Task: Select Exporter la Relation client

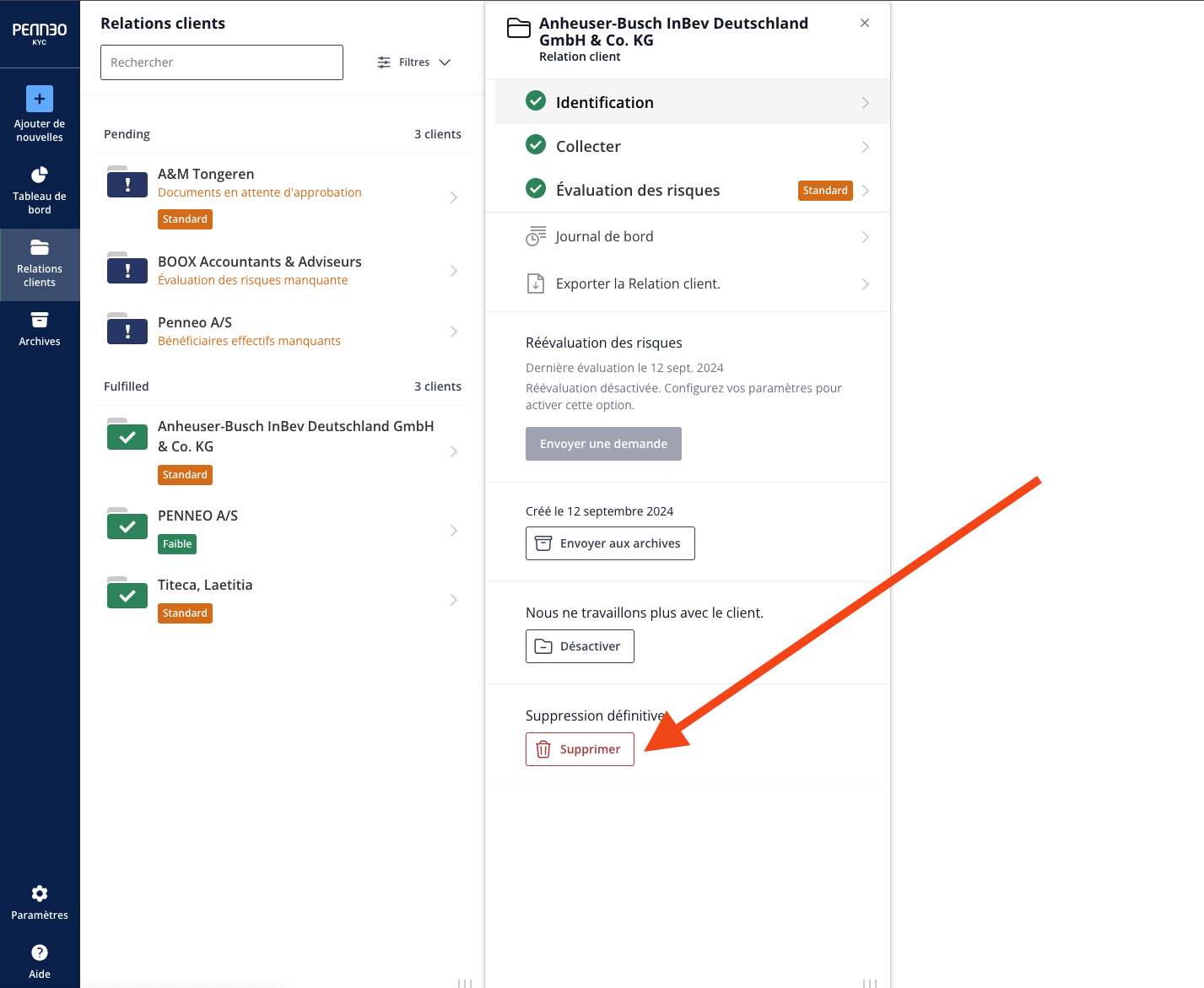Action: click(x=693, y=284)
